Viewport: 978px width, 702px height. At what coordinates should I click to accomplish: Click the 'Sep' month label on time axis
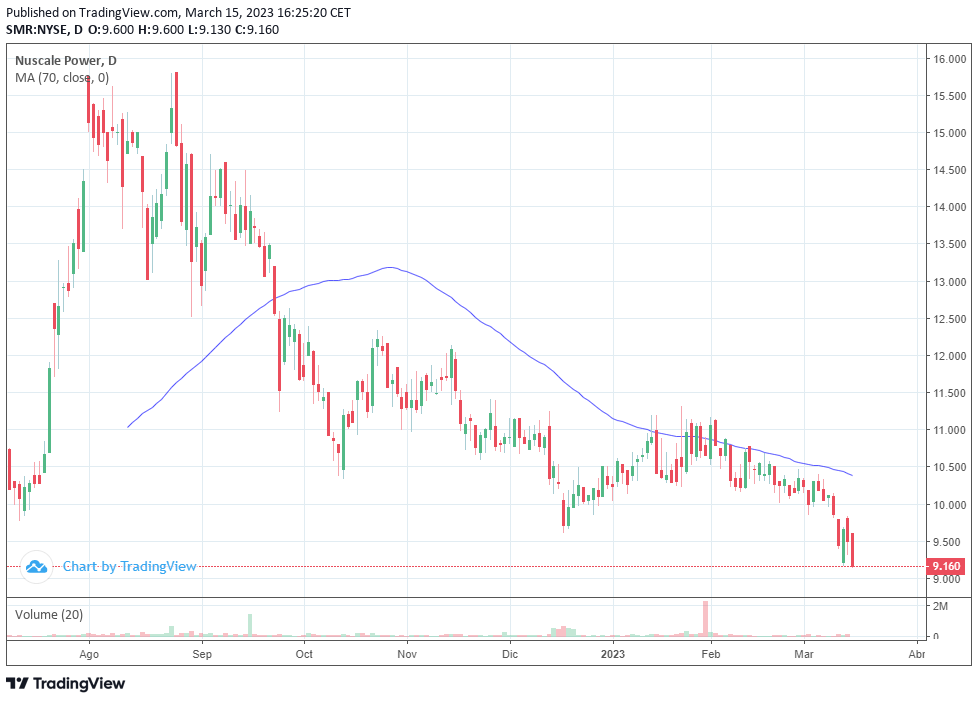[x=202, y=654]
